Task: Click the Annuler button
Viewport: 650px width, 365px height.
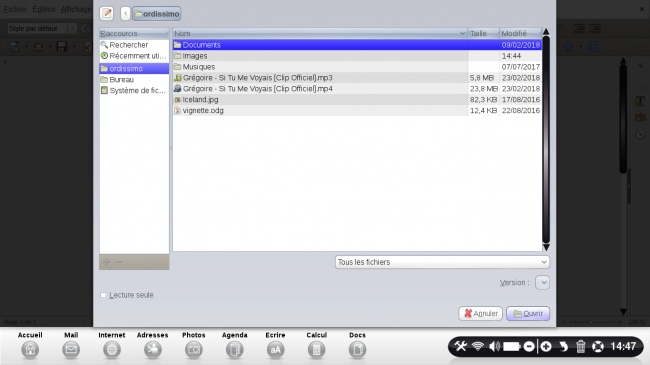Action: point(480,313)
